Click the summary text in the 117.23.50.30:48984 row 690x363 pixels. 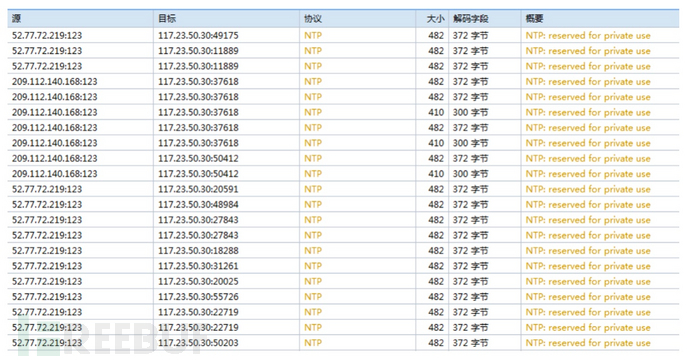coord(588,205)
